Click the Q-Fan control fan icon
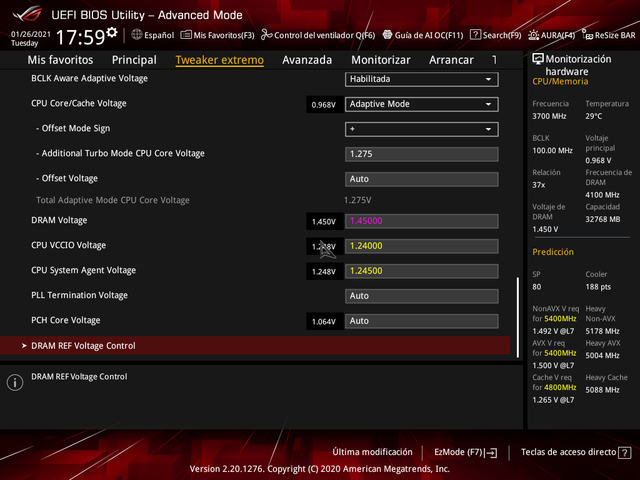The height and width of the screenshot is (480, 640). point(267,35)
